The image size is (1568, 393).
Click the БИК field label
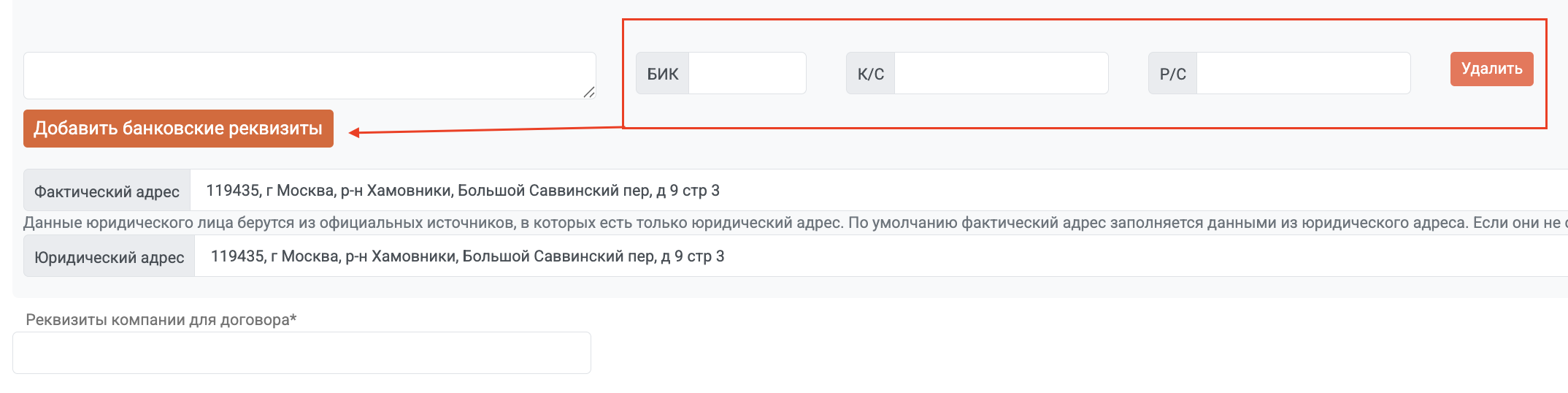pos(662,74)
